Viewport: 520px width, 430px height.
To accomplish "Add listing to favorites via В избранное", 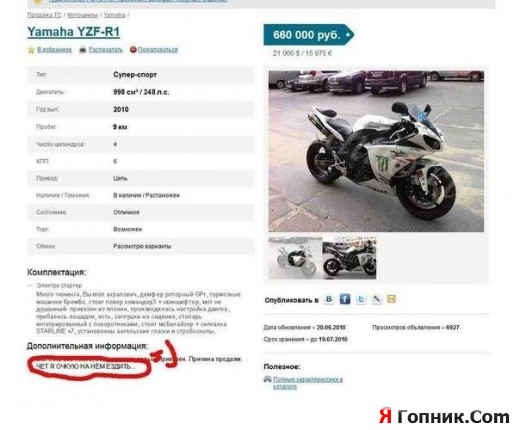I will coord(54,50).
